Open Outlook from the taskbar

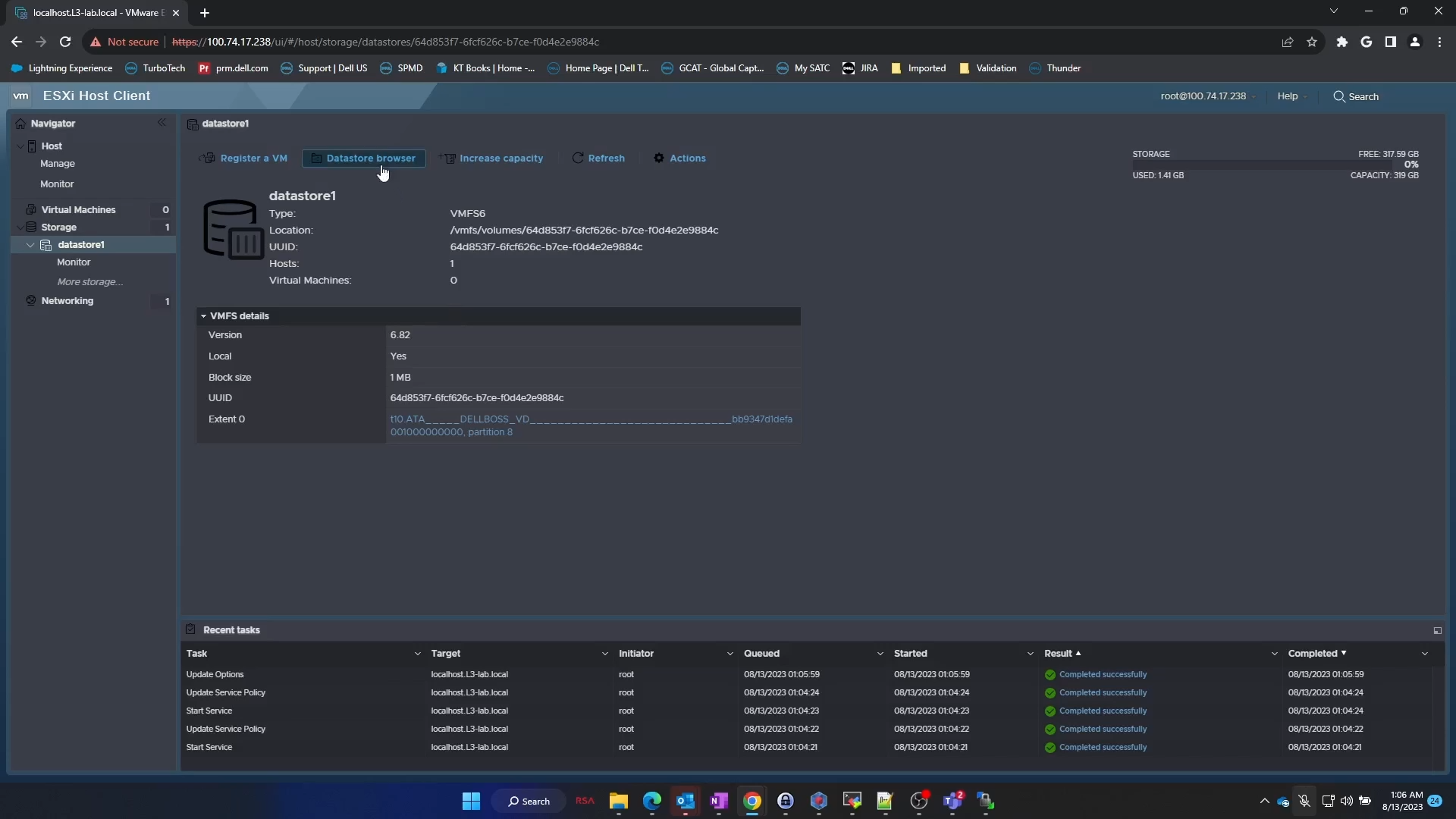pyautogui.click(x=686, y=801)
